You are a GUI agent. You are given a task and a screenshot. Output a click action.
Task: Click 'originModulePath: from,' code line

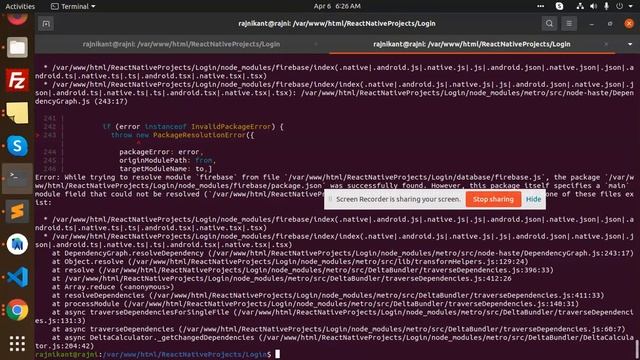point(167,160)
